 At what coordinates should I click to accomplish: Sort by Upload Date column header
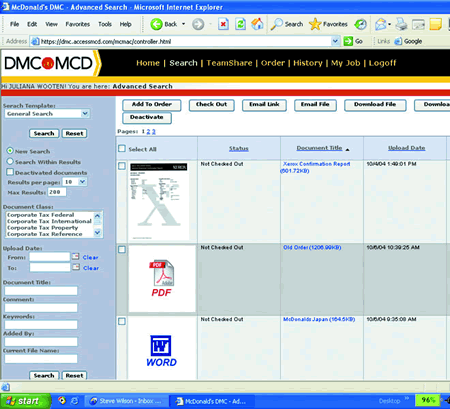[406, 148]
